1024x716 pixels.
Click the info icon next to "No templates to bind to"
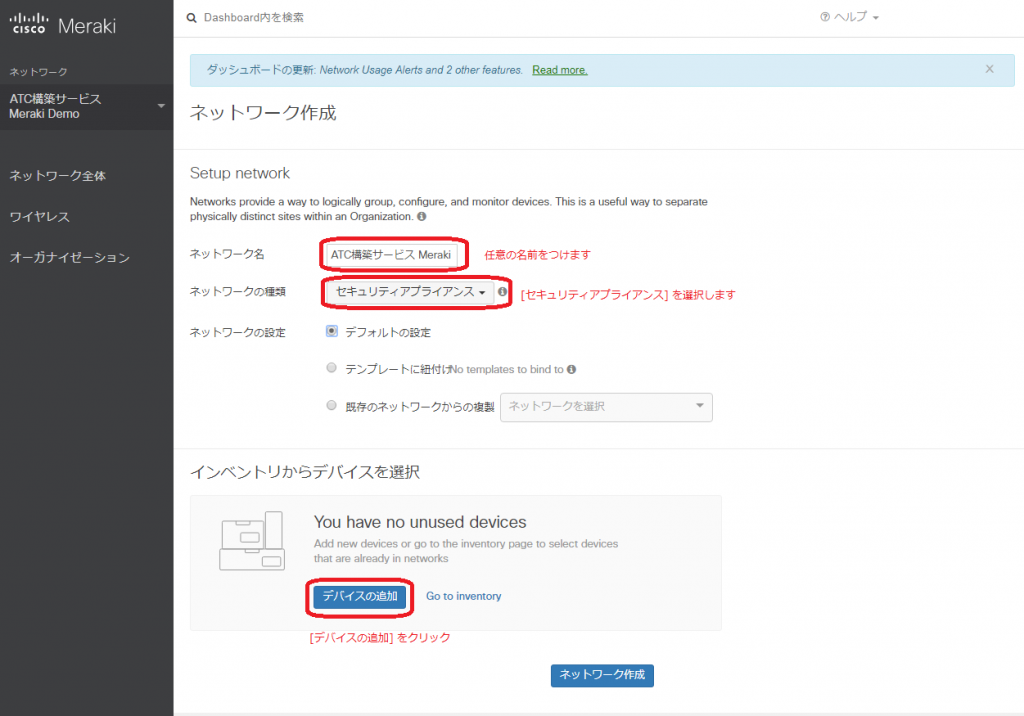pyautogui.click(x=571, y=369)
